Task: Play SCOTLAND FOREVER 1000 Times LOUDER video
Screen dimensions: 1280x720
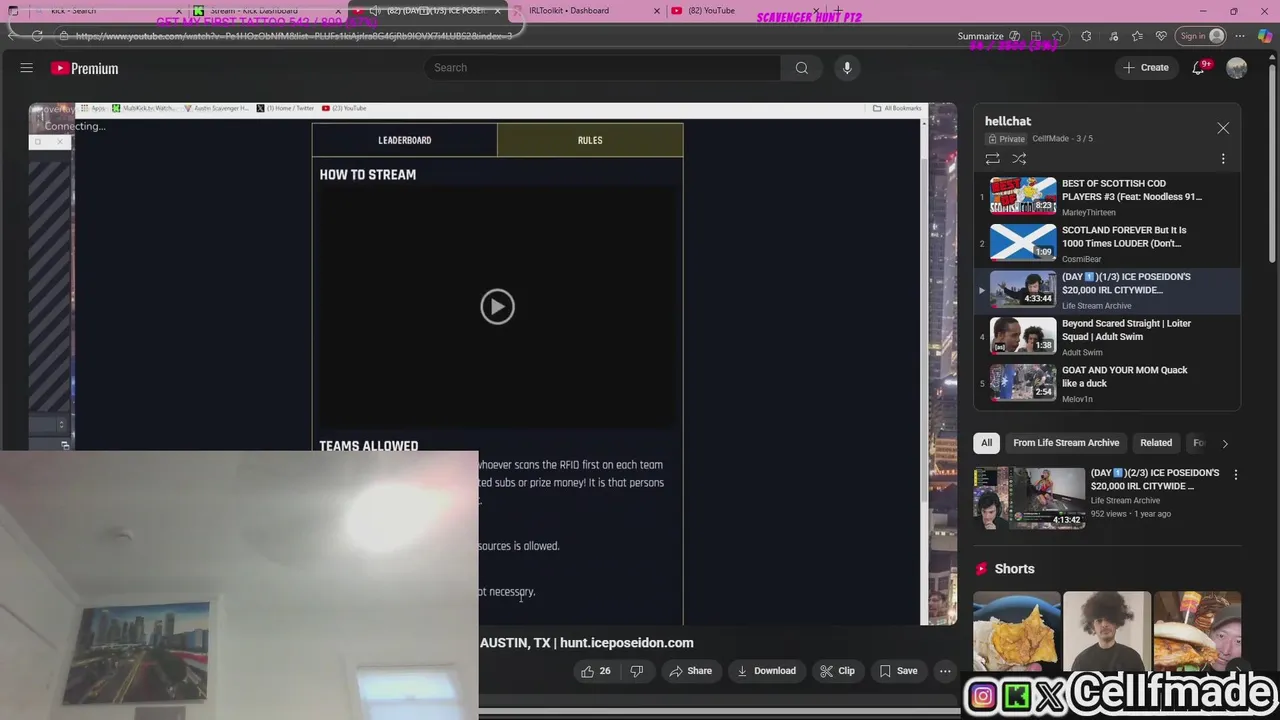Action: 1108,243
